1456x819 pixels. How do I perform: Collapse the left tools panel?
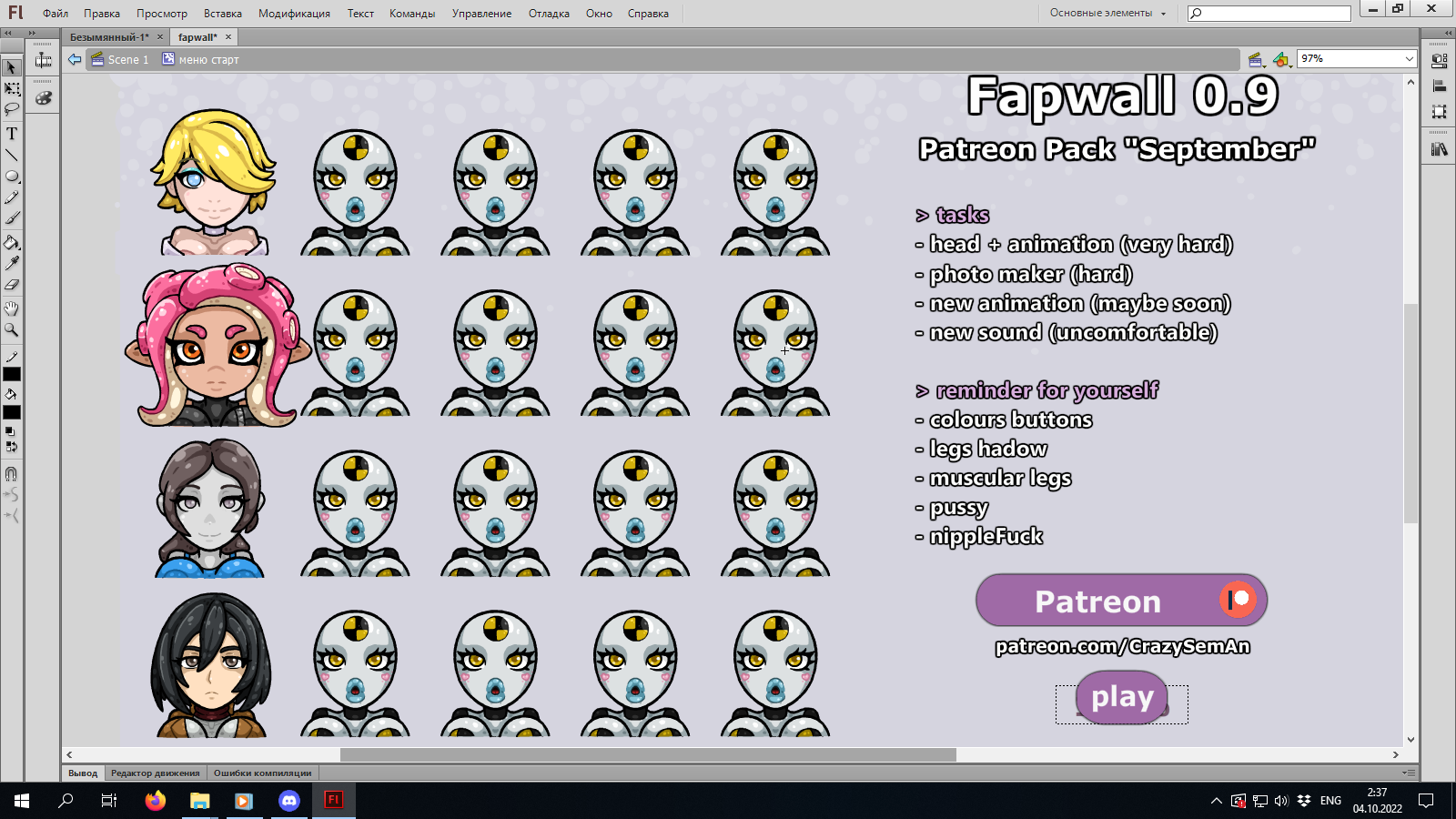tap(8, 33)
